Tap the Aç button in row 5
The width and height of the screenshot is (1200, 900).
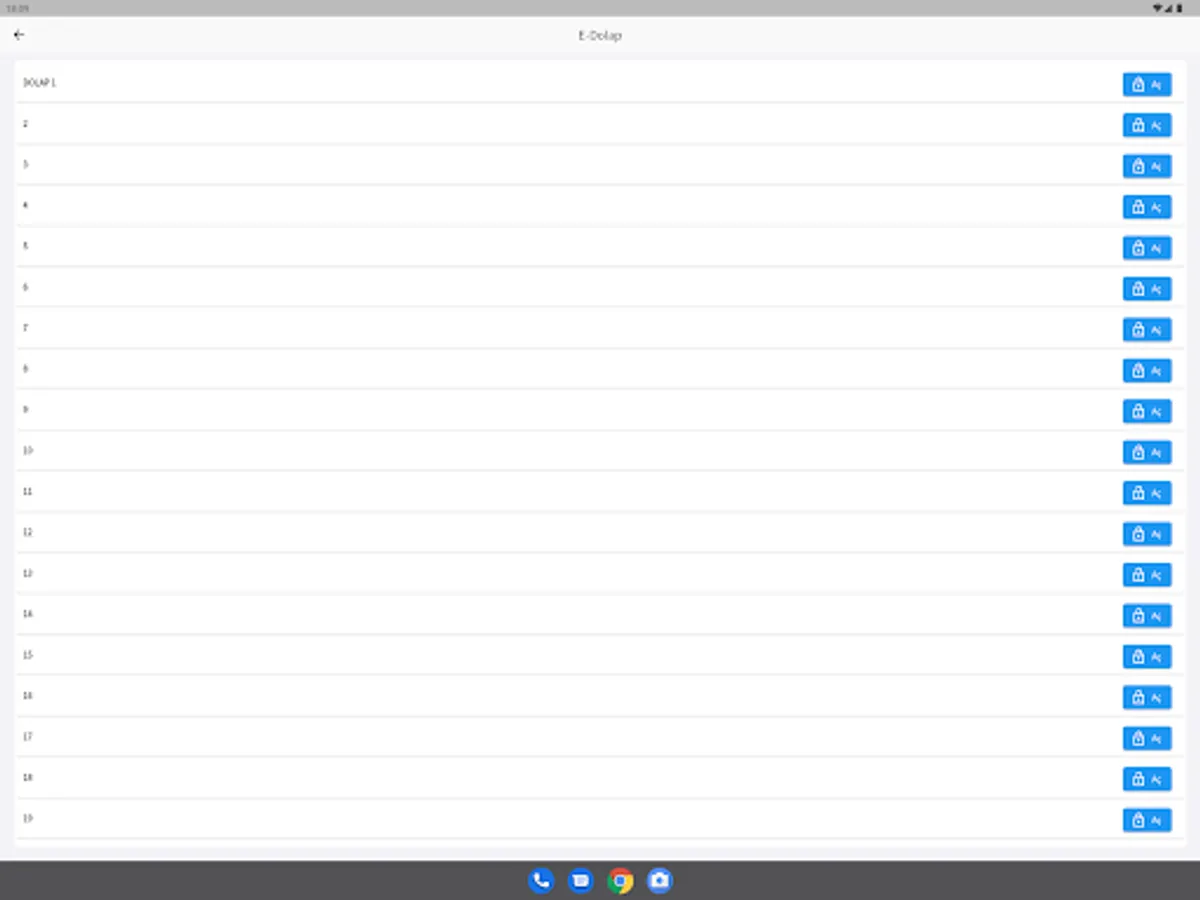[1147, 248]
